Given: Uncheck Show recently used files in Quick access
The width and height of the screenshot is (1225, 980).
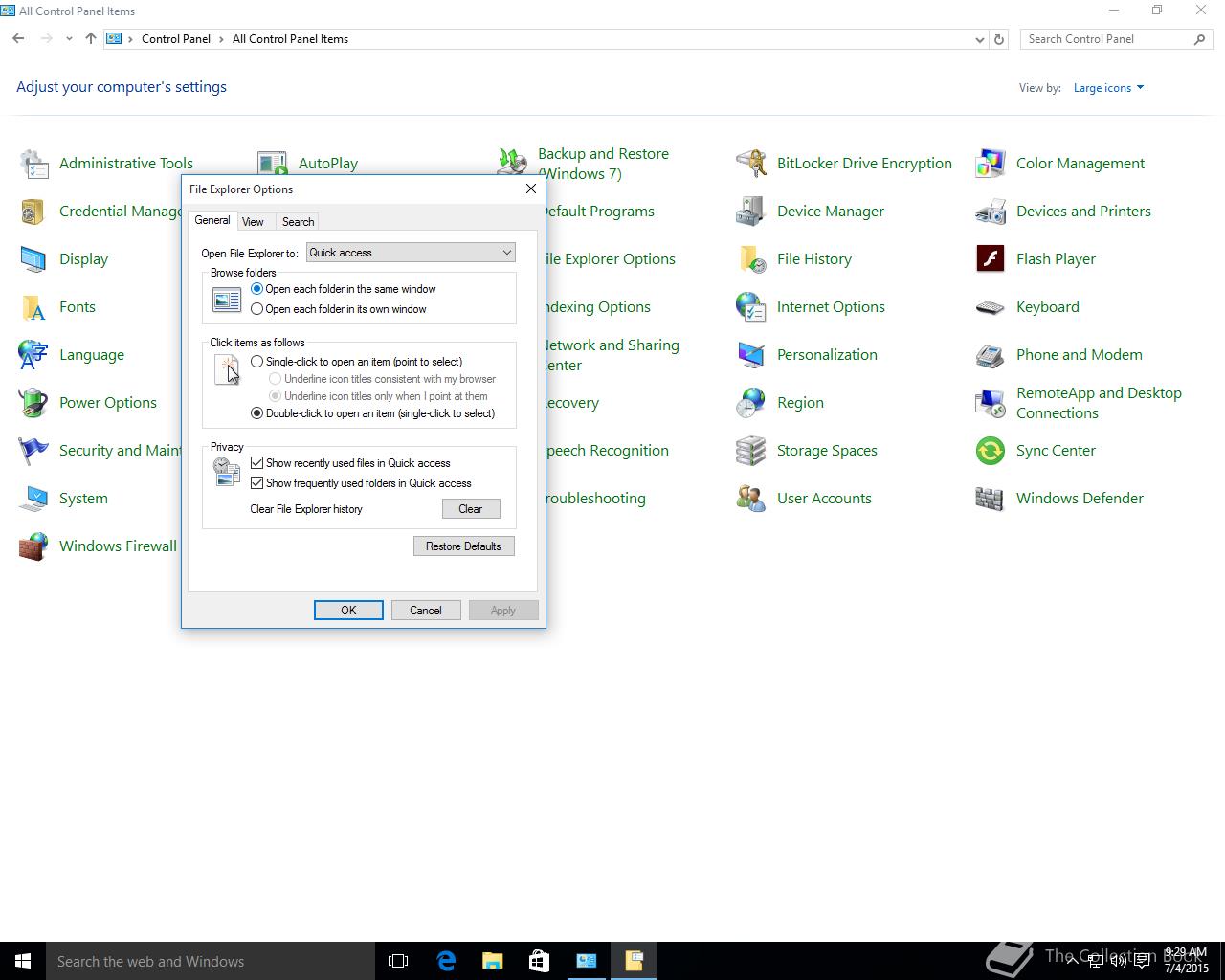Looking at the screenshot, I should [256, 463].
